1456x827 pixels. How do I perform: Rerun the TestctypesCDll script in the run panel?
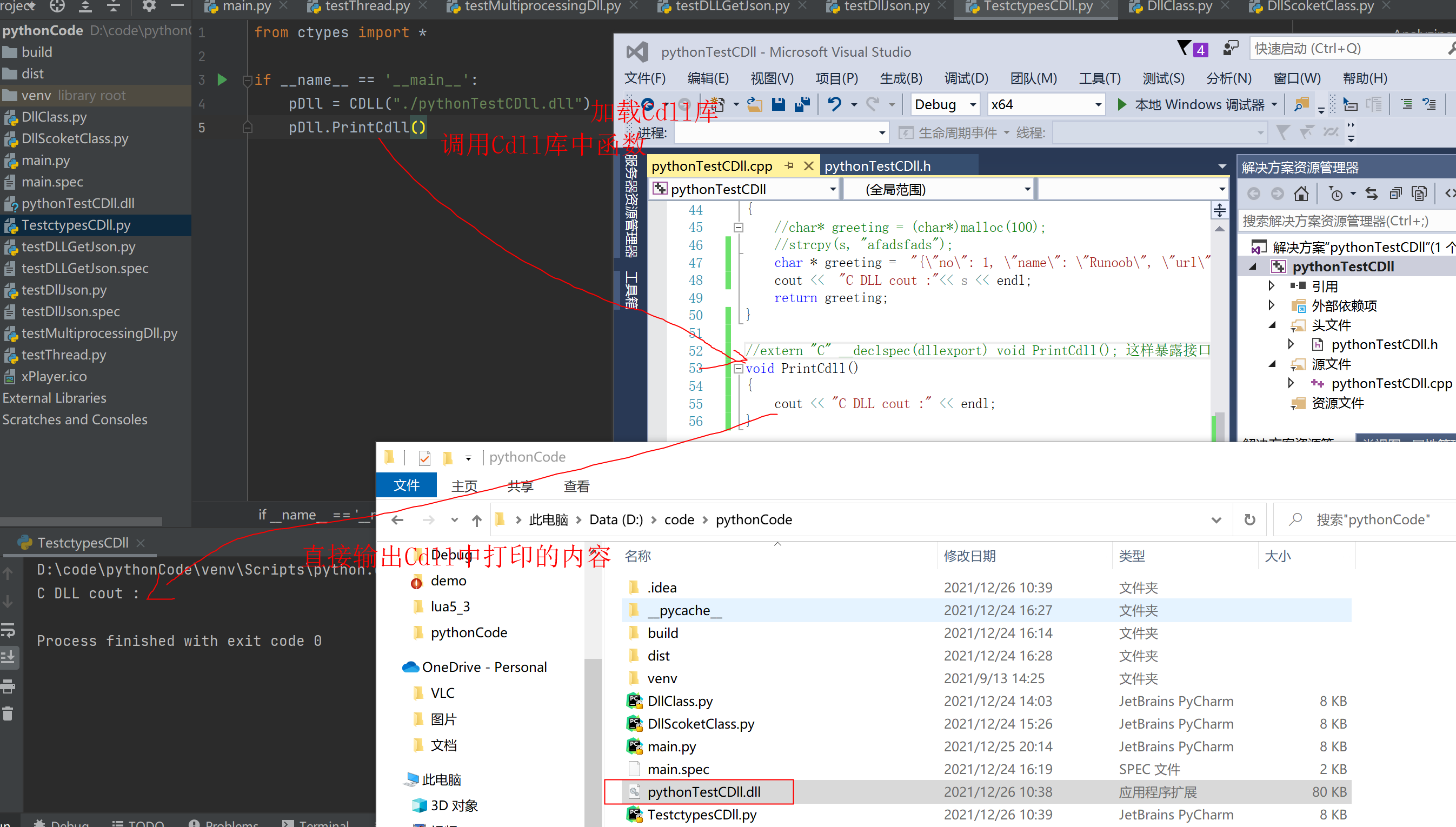click(x=9, y=572)
